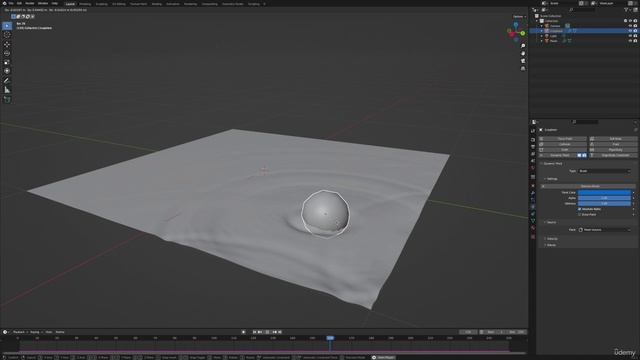640x360 pixels.
Task: Select the Select Box tool
Action: pyautogui.click(x=7, y=26)
